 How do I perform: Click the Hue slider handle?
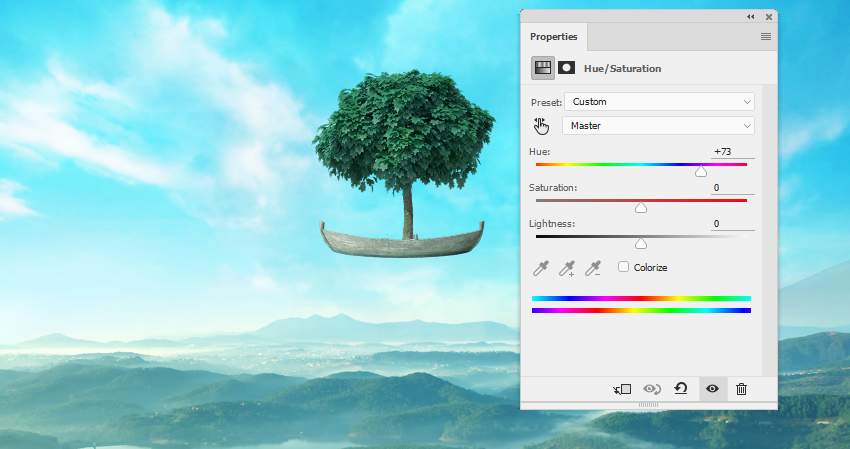701,172
